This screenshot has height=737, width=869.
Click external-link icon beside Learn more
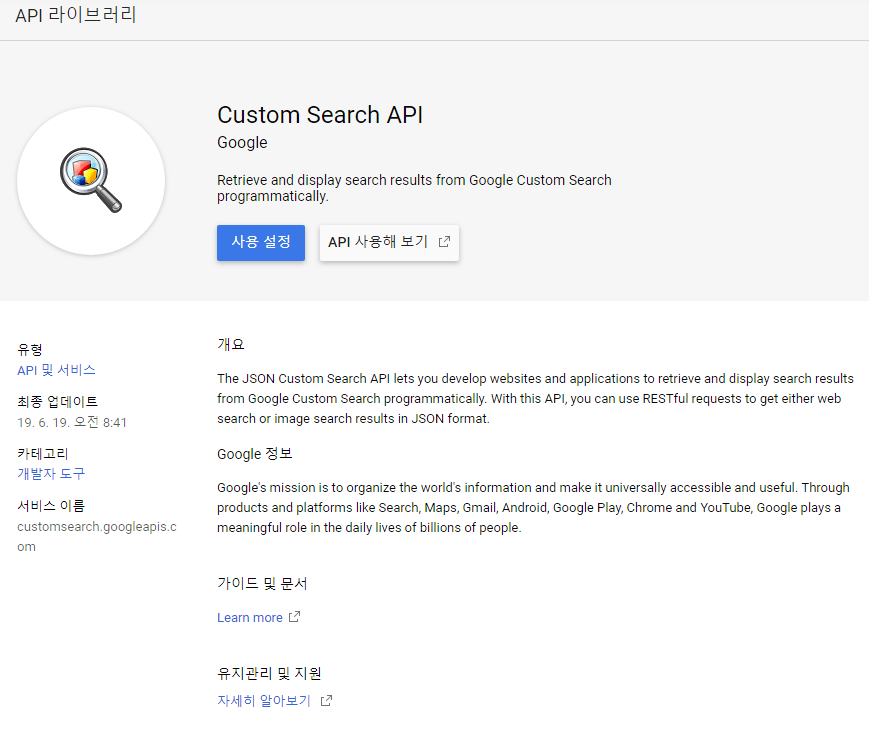coord(294,617)
